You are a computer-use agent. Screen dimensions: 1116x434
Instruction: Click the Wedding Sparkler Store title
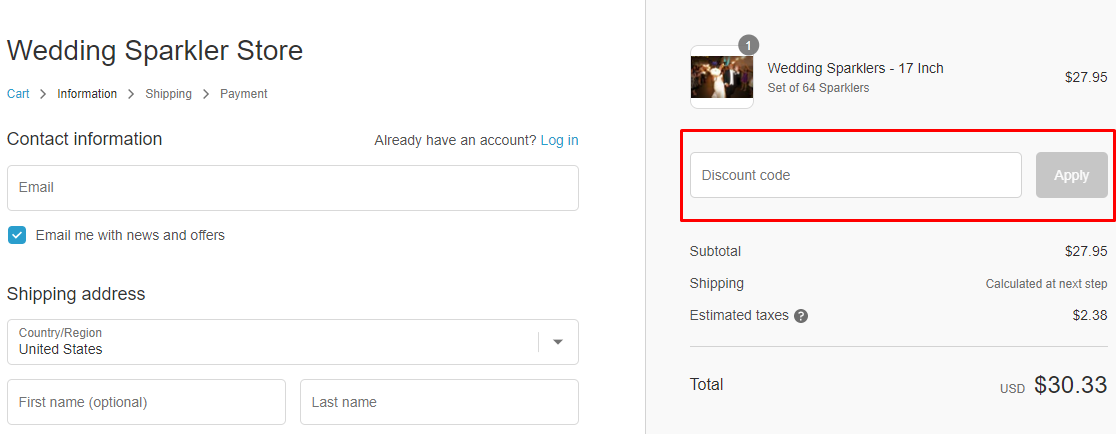pyautogui.click(x=154, y=51)
